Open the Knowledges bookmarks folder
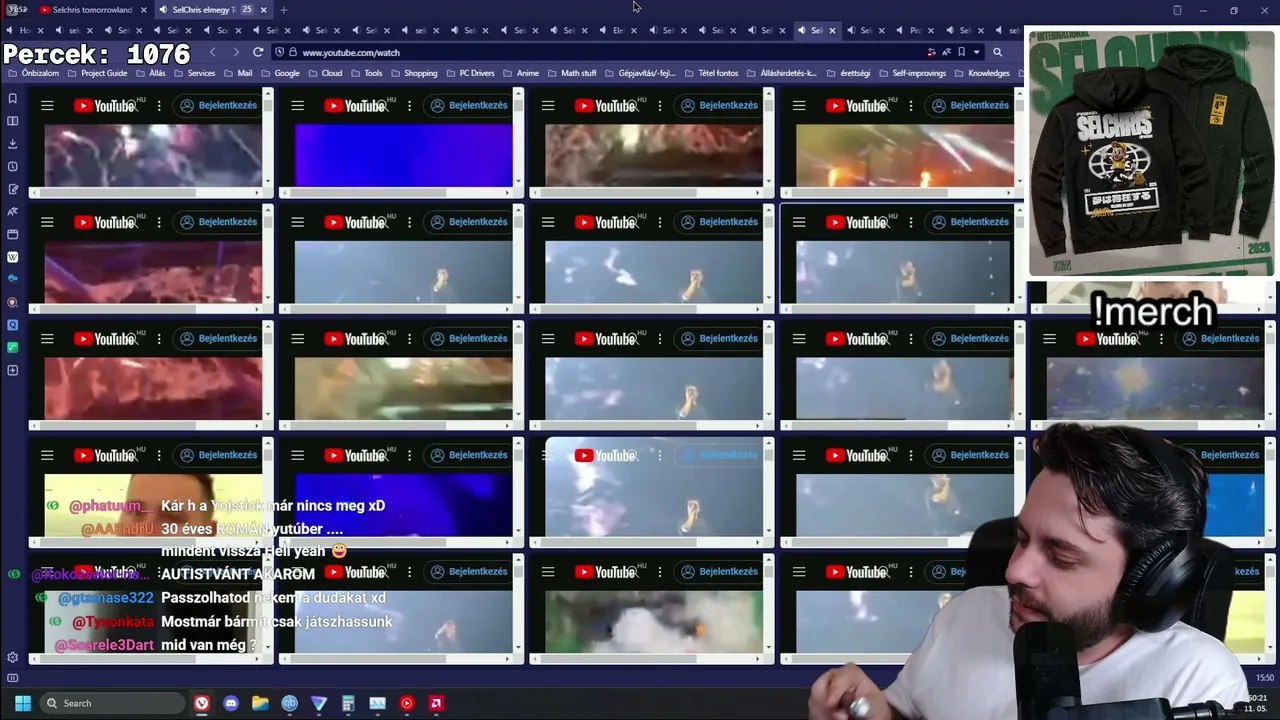The image size is (1280, 720). tap(982, 73)
